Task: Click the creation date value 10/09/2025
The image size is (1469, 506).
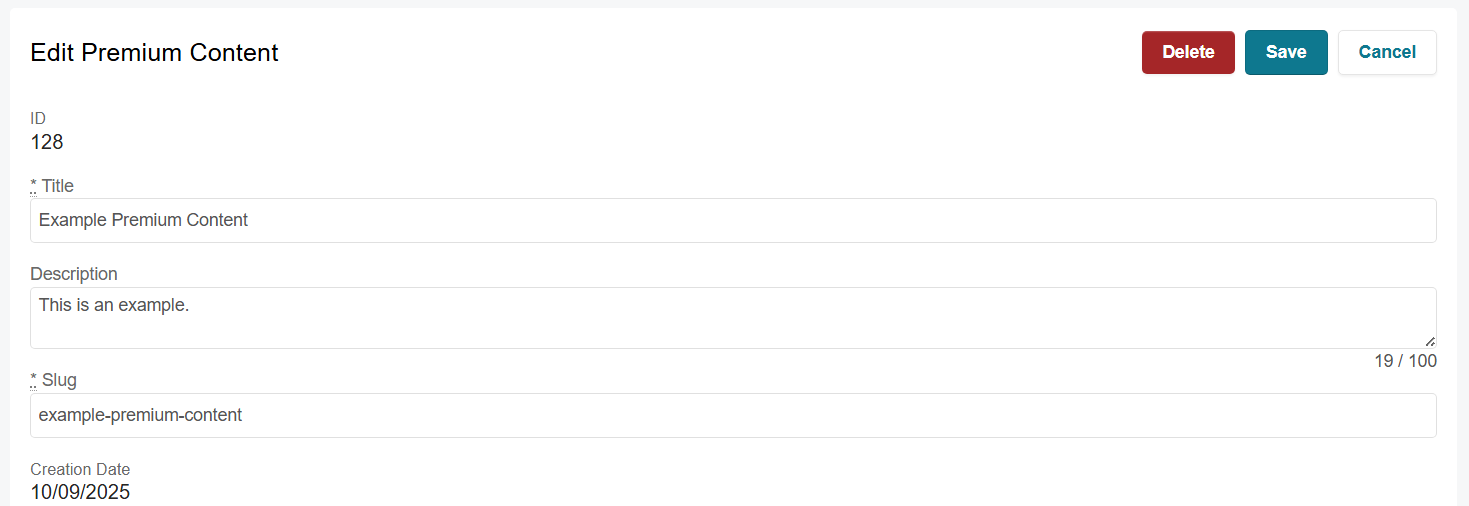Action: click(80, 492)
